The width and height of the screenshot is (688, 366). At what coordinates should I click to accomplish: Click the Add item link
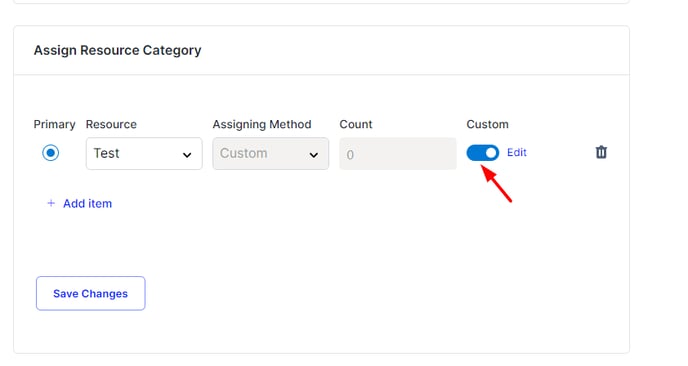click(x=87, y=204)
